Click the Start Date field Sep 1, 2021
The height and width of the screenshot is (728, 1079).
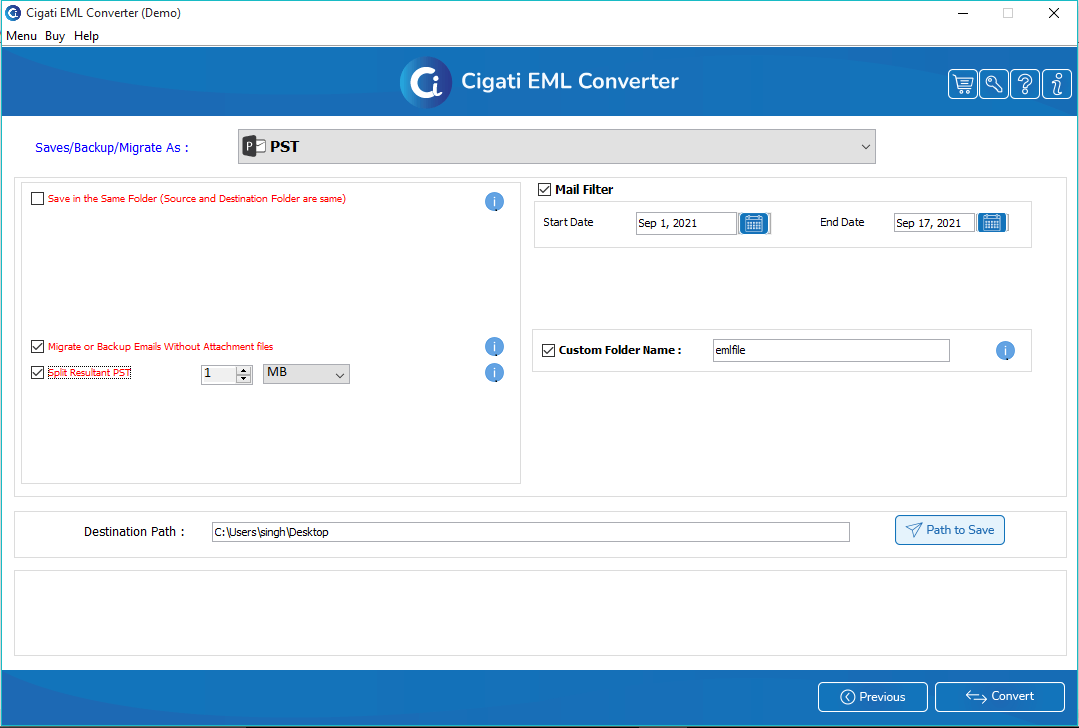coord(686,223)
